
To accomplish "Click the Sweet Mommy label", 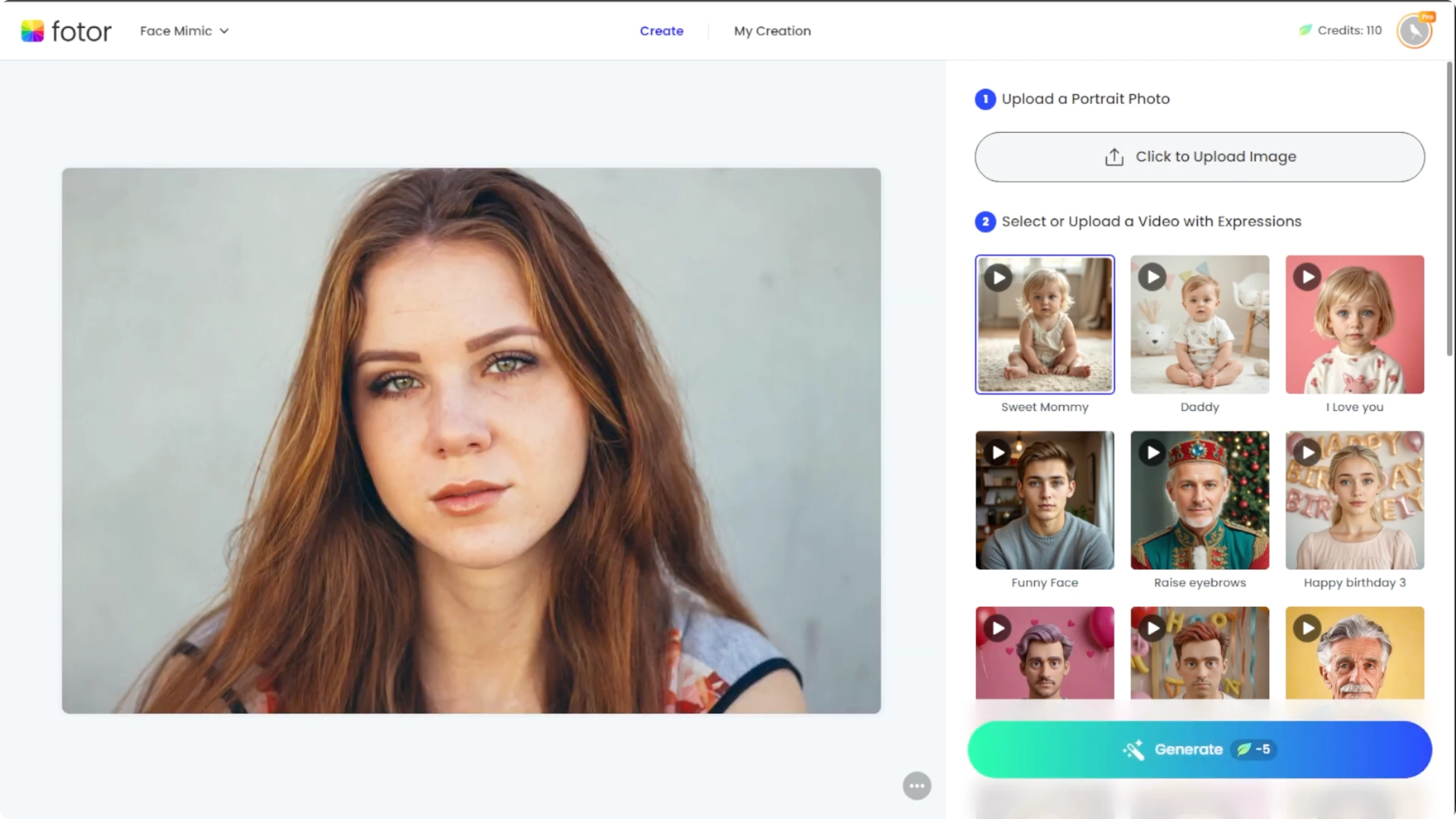I will (1045, 407).
